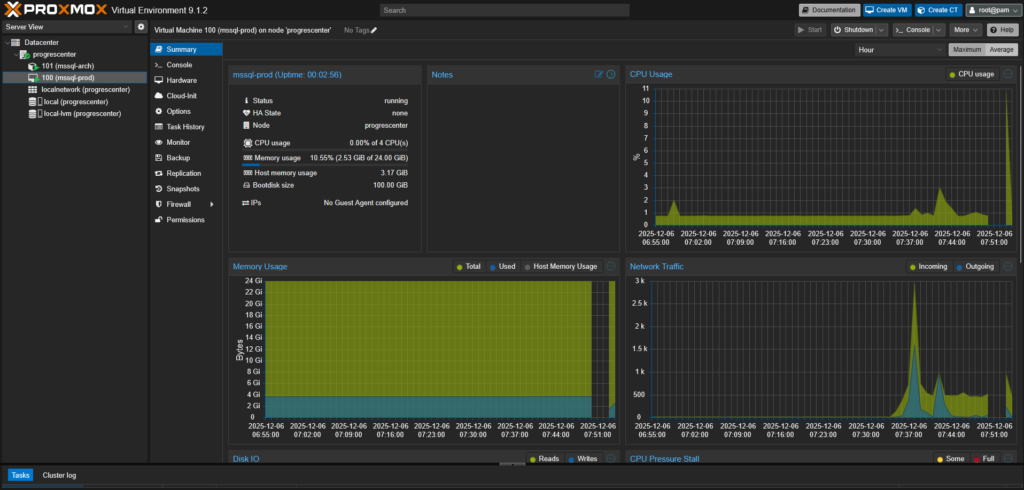Viewport: 1024px width, 490px height.
Task: Switch to the Cluster log tab
Action: click(x=58, y=475)
